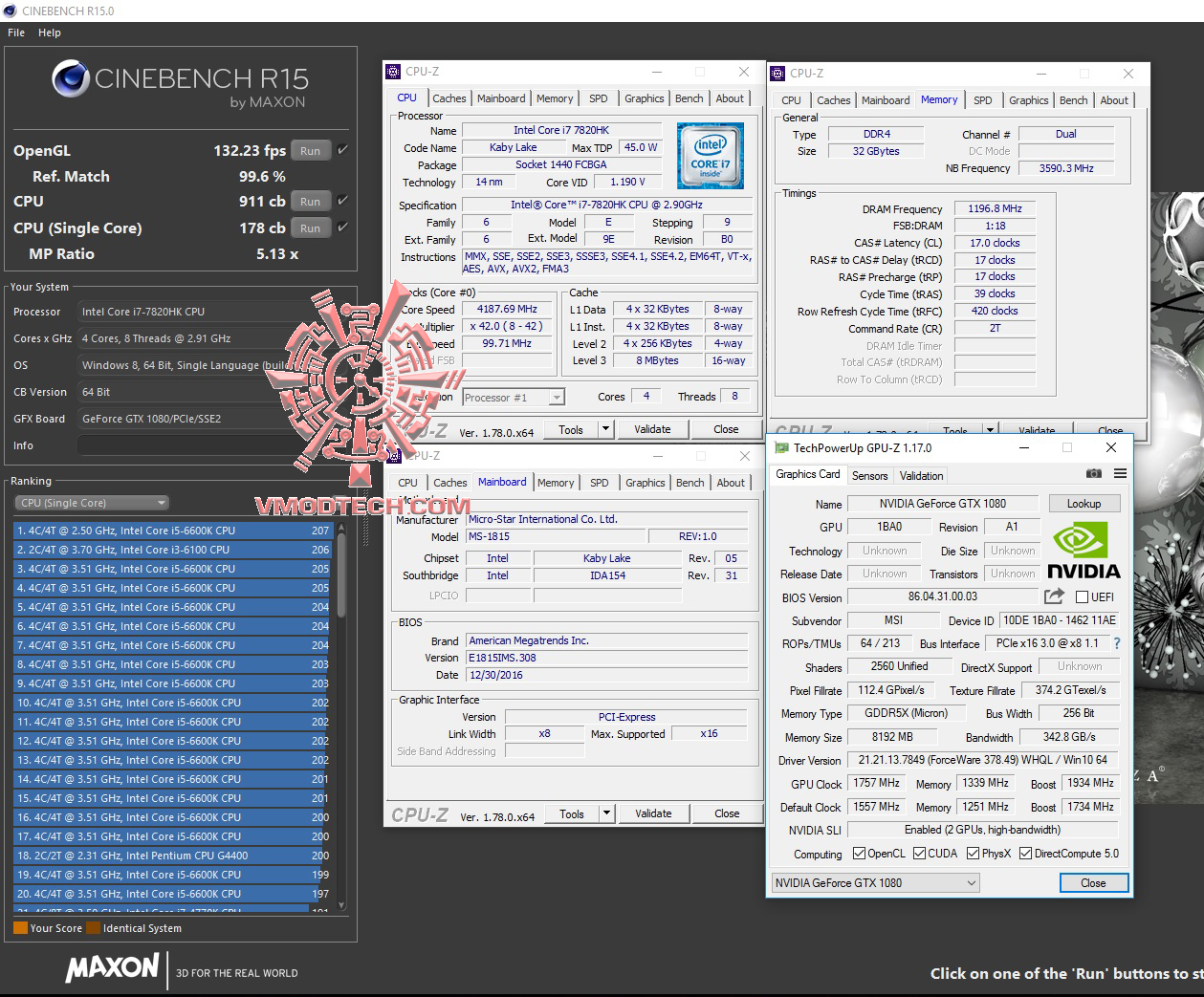
Task: Click the GPU Name NVIDIA GeForce GTX 1080 field
Action: click(x=943, y=504)
